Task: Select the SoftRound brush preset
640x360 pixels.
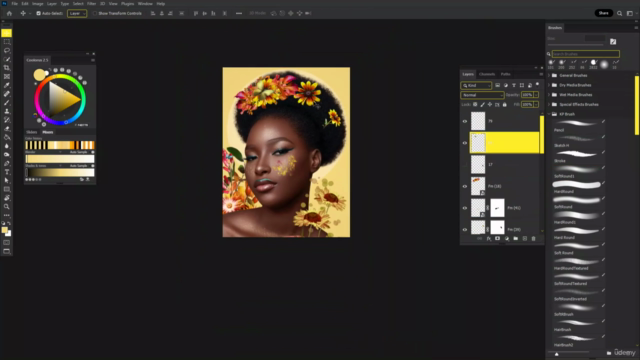Action: click(x=578, y=202)
